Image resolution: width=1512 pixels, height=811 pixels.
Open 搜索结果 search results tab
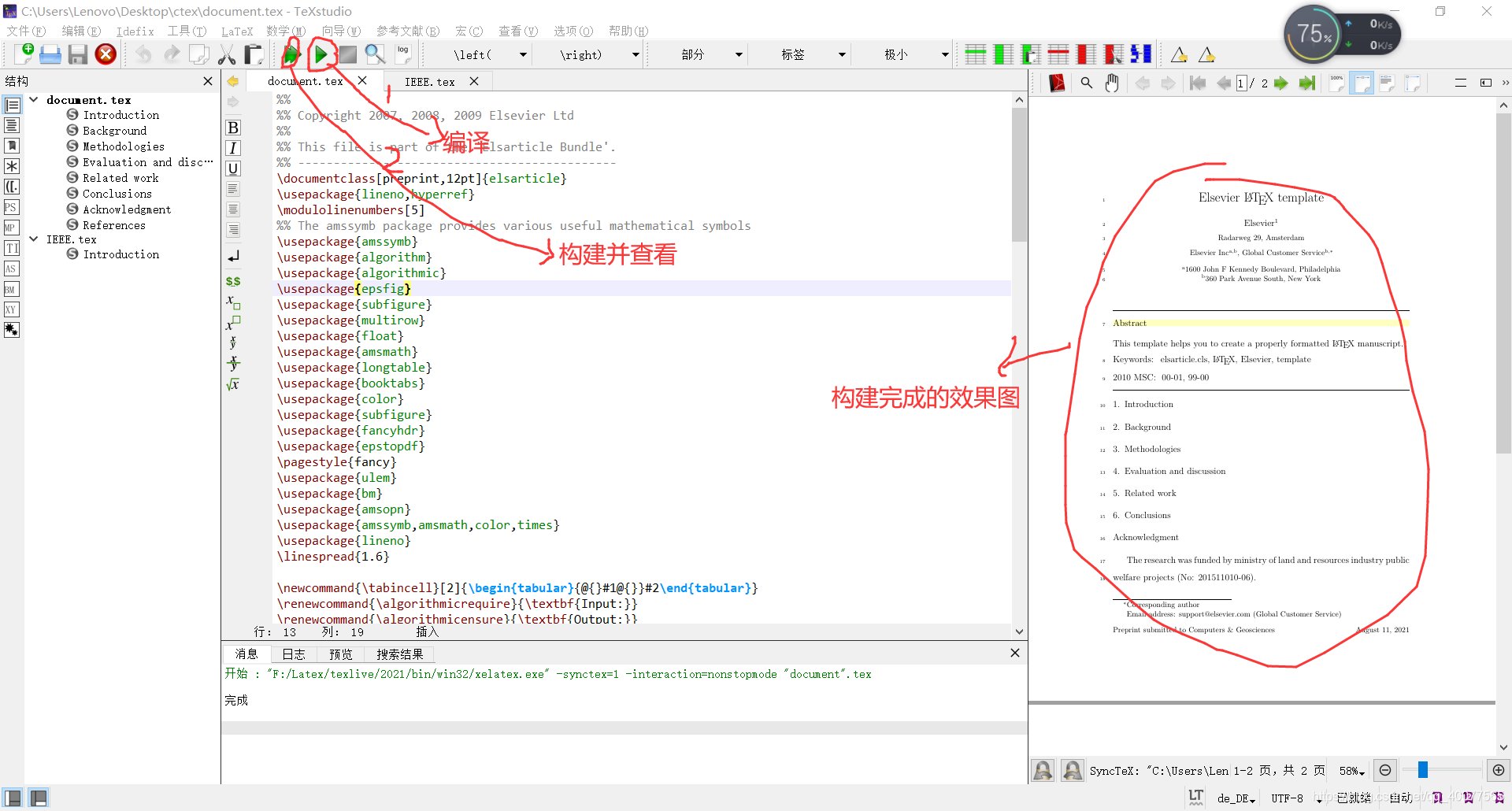coord(400,654)
